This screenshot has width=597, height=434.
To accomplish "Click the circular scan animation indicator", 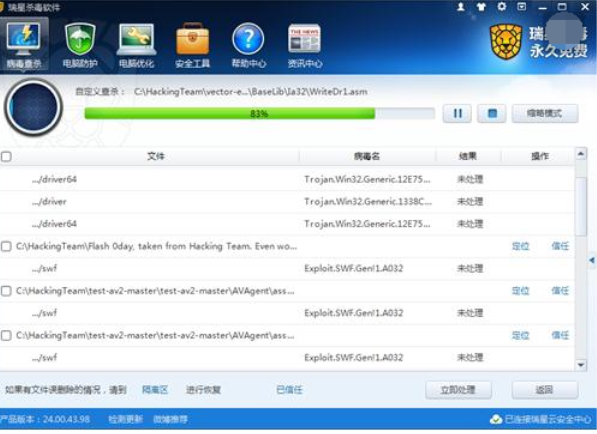I will 33,107.
